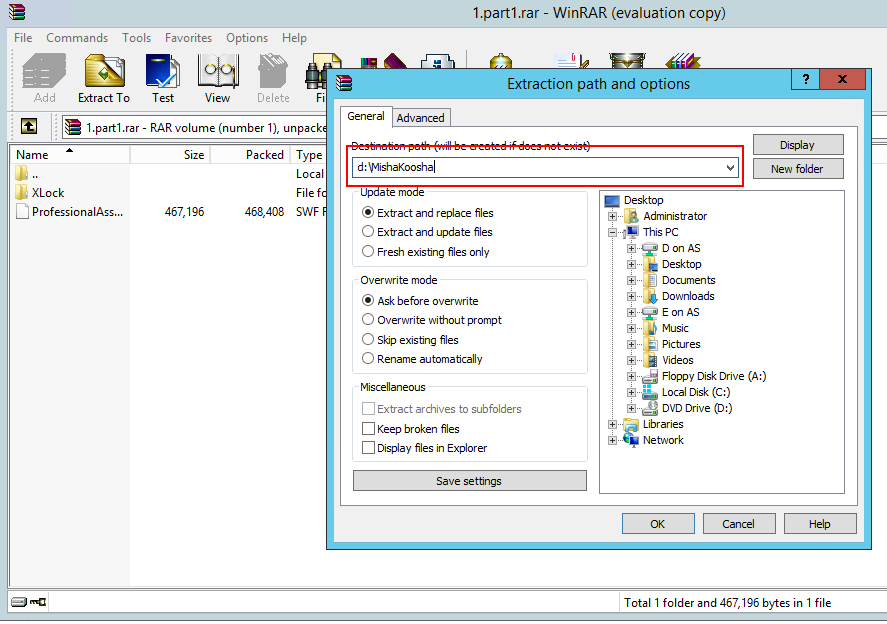887x624 pixels.
Task: Open the destination path dropdown arrow
Action: tap(730, 167)
